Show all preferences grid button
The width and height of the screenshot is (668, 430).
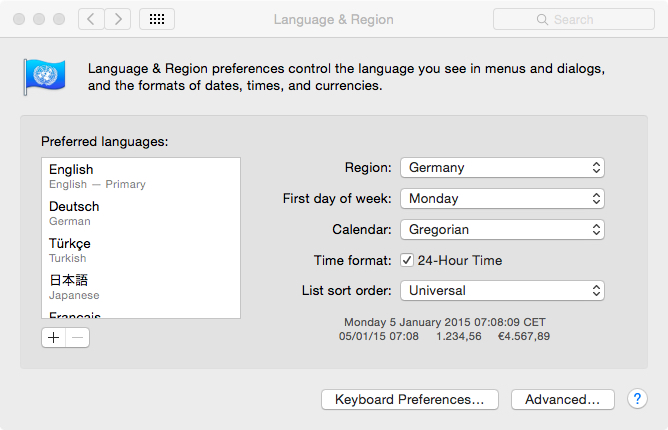158,19
